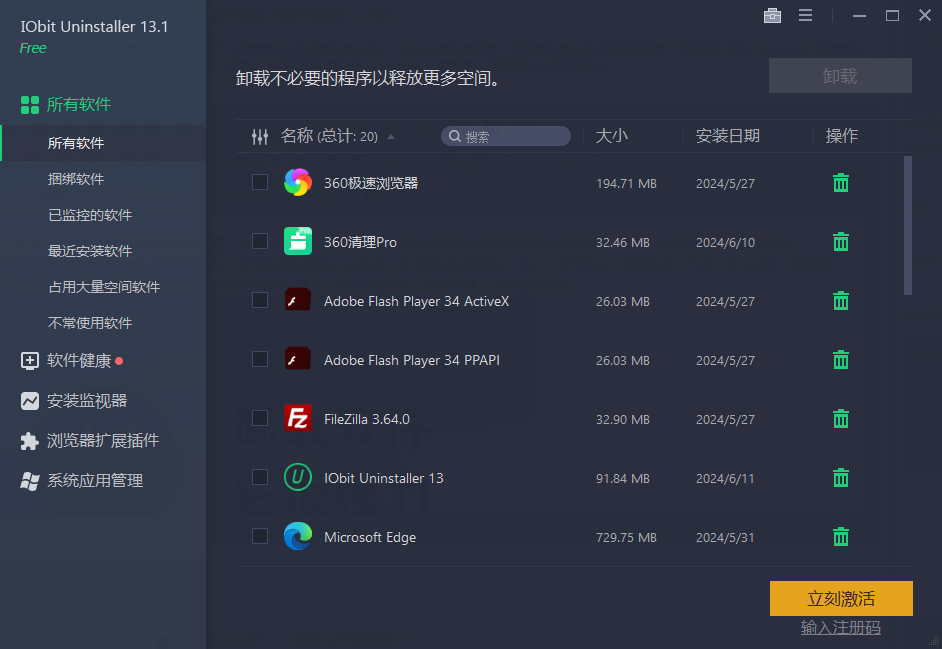Check the Microsoft Edge checkbox
Screen dimensions: 942x649
coord(260,536)
